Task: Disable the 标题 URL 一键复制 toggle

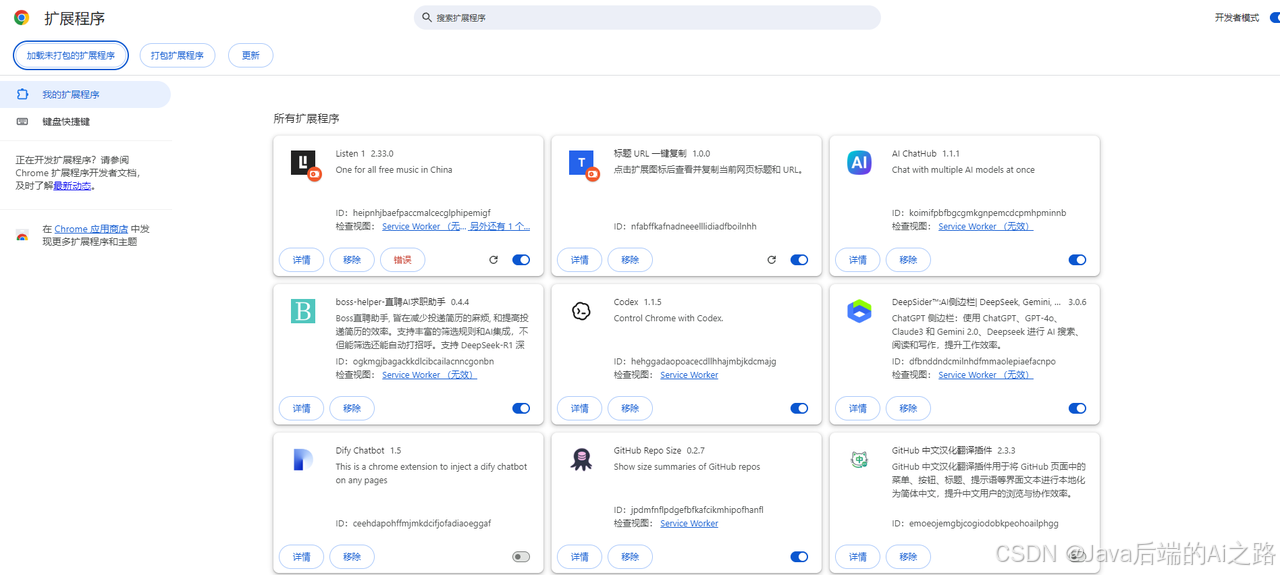Action: (x=799, y=260)
